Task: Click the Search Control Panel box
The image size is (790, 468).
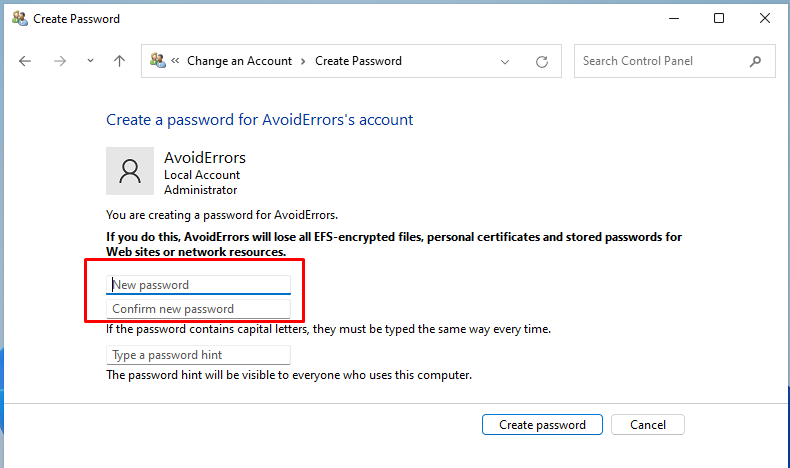Action: pos(663,61)
